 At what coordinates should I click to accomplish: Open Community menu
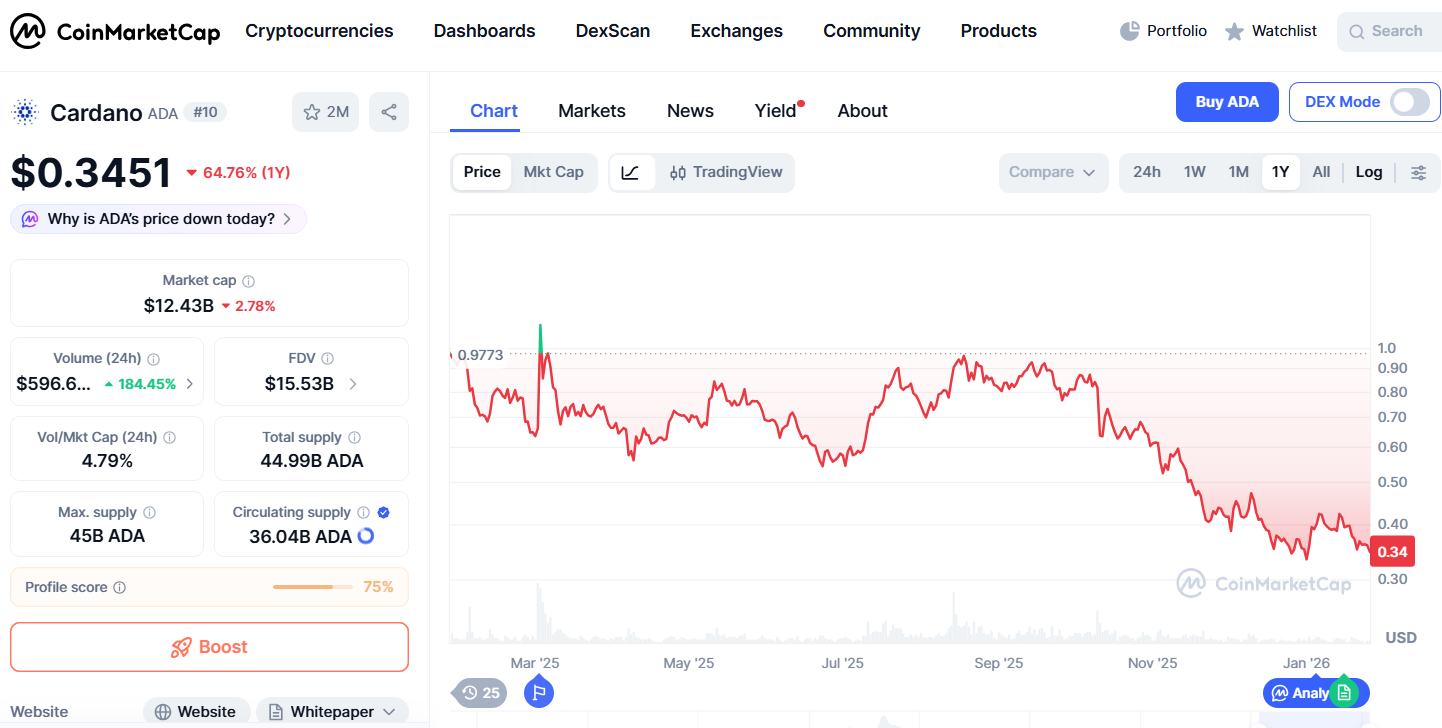[x=872, y=31]
